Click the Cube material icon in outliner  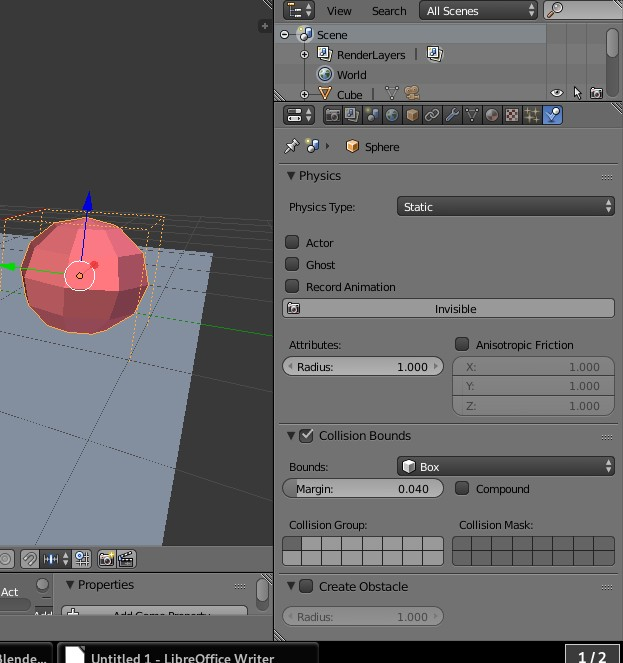tap(412, 93)
